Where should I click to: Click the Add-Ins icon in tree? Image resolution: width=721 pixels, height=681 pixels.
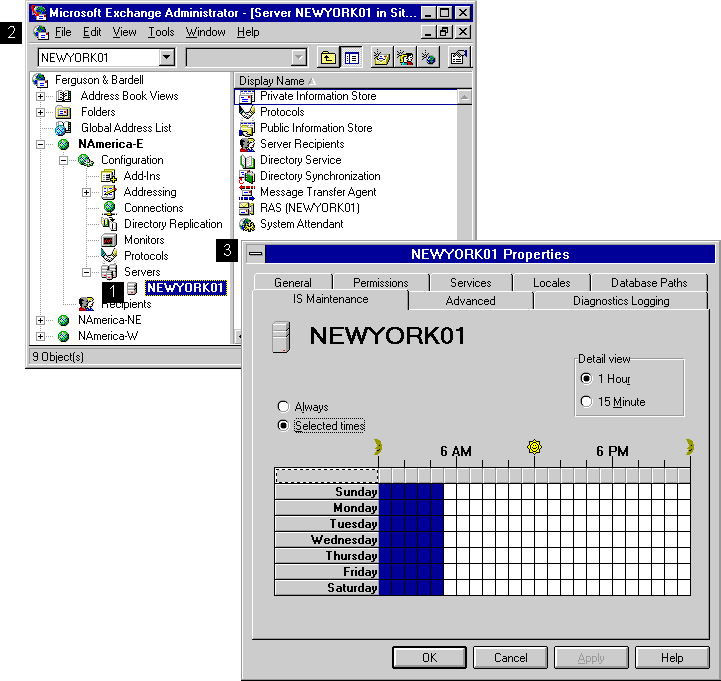coord(109,176)
